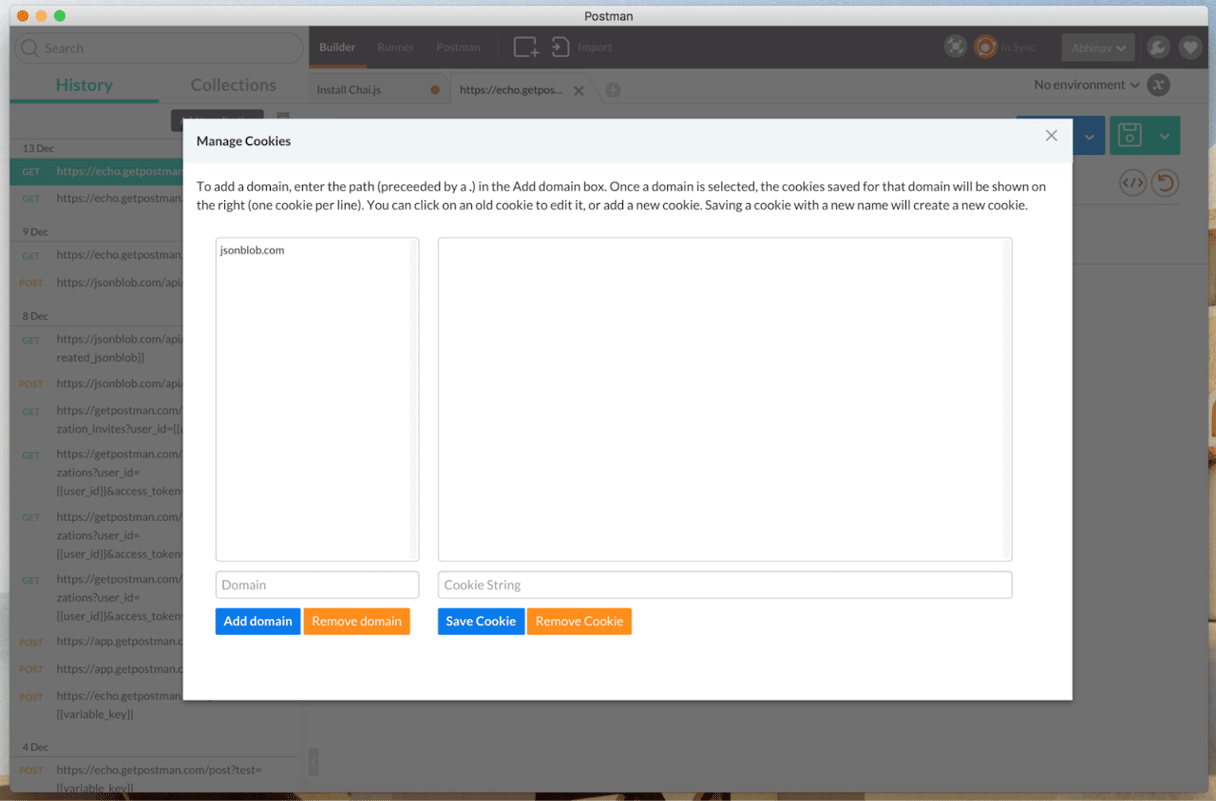This screenshot has width=1216, height=801.
Task: Open the No environment dropdown
Action: click(1086, 85)
